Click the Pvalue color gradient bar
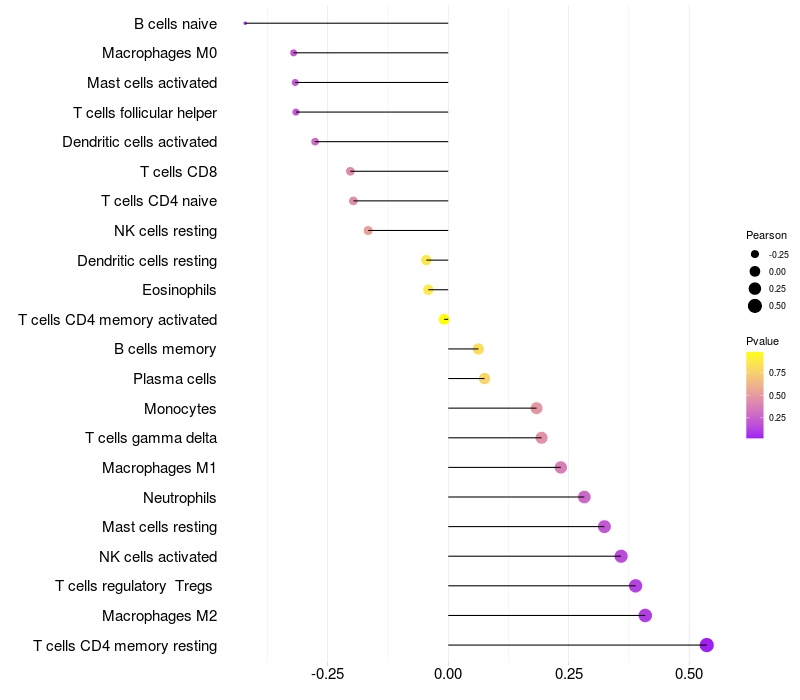The height and width of the screenshot is (700, 800). 755,395
